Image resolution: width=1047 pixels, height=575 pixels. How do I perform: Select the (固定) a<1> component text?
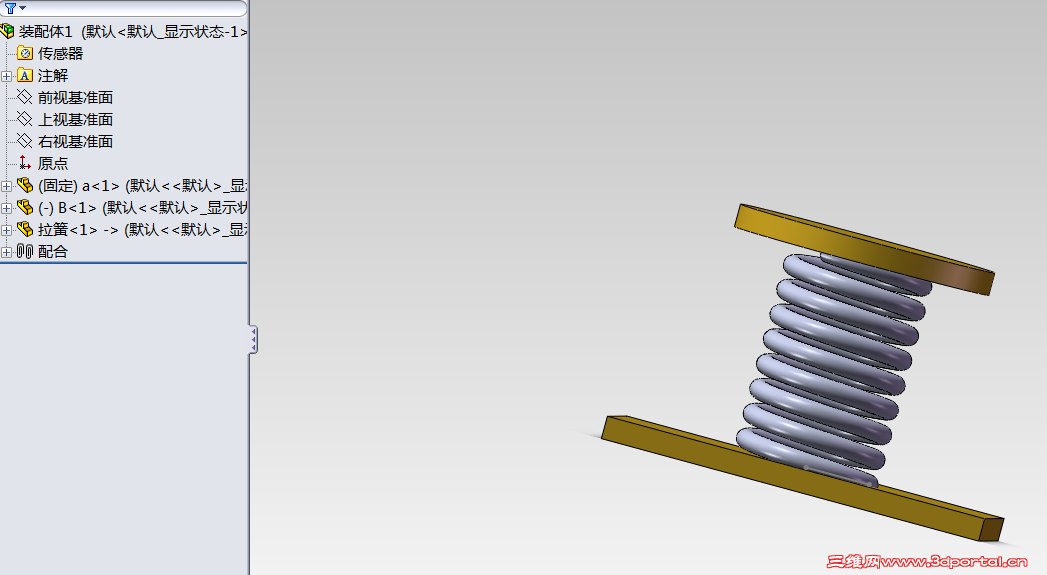143,186
